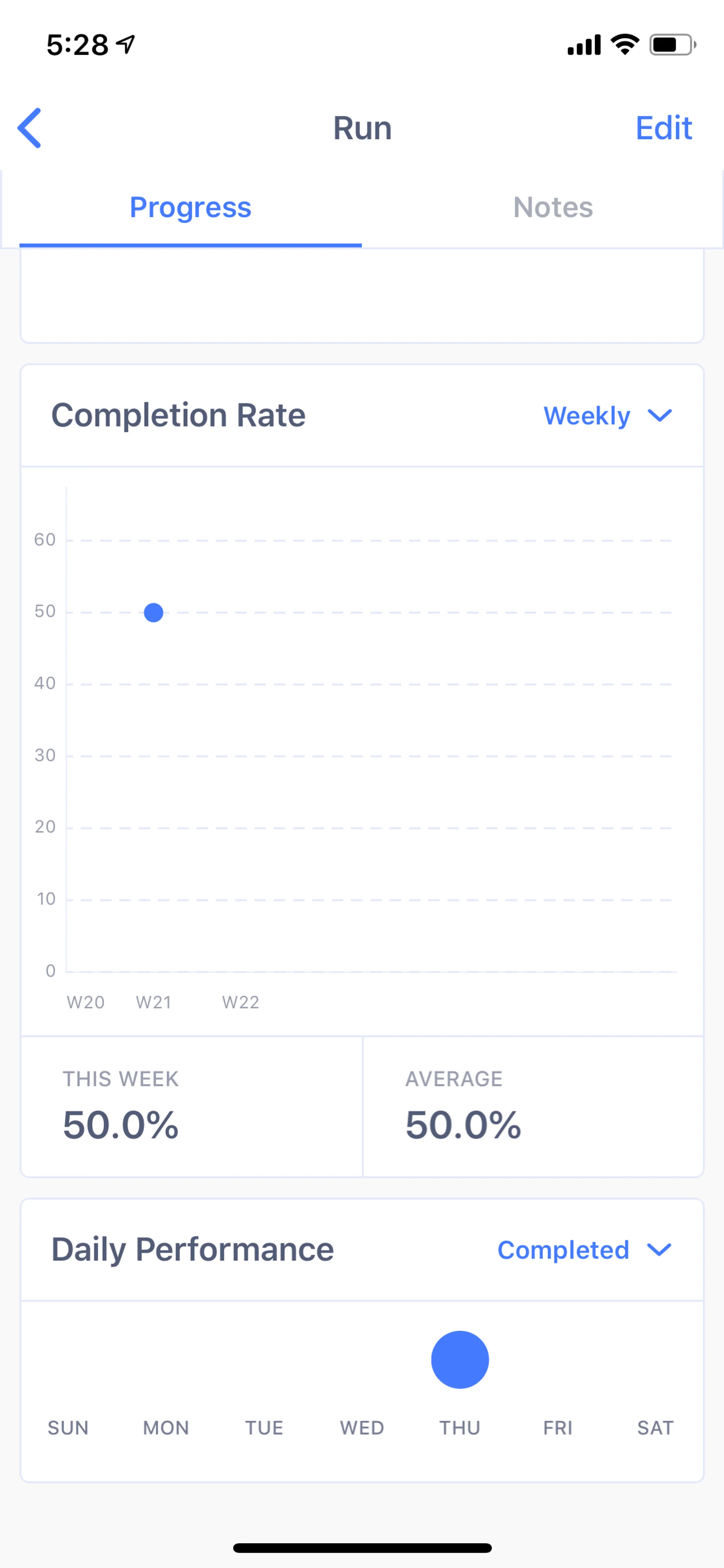Tap the THIS WEEK 50.0% stat
The height and width of the screenshot is (1568, 724).
click(120, 1107)
